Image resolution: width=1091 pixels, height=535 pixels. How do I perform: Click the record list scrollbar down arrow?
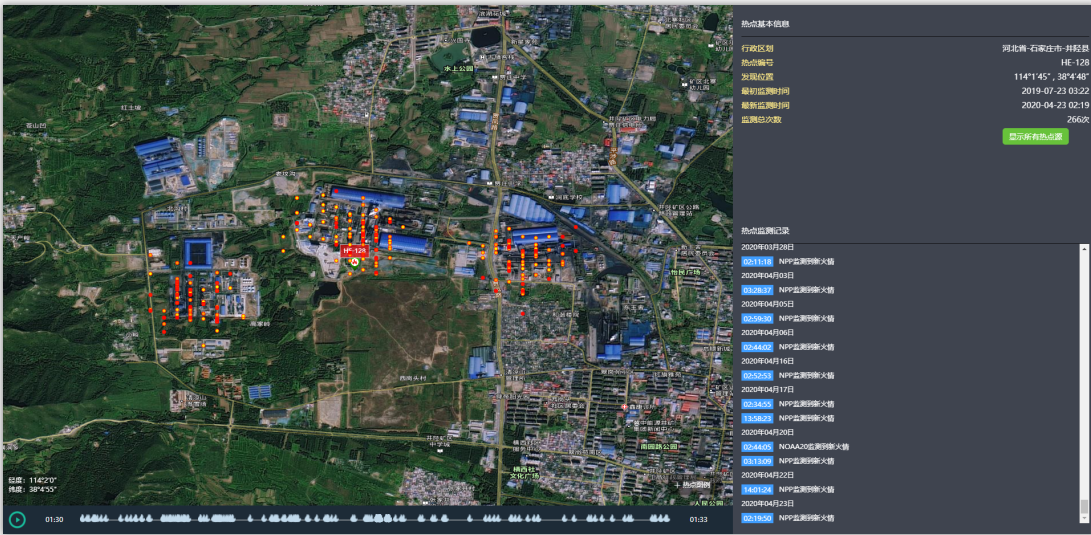tap(1084, 518)
